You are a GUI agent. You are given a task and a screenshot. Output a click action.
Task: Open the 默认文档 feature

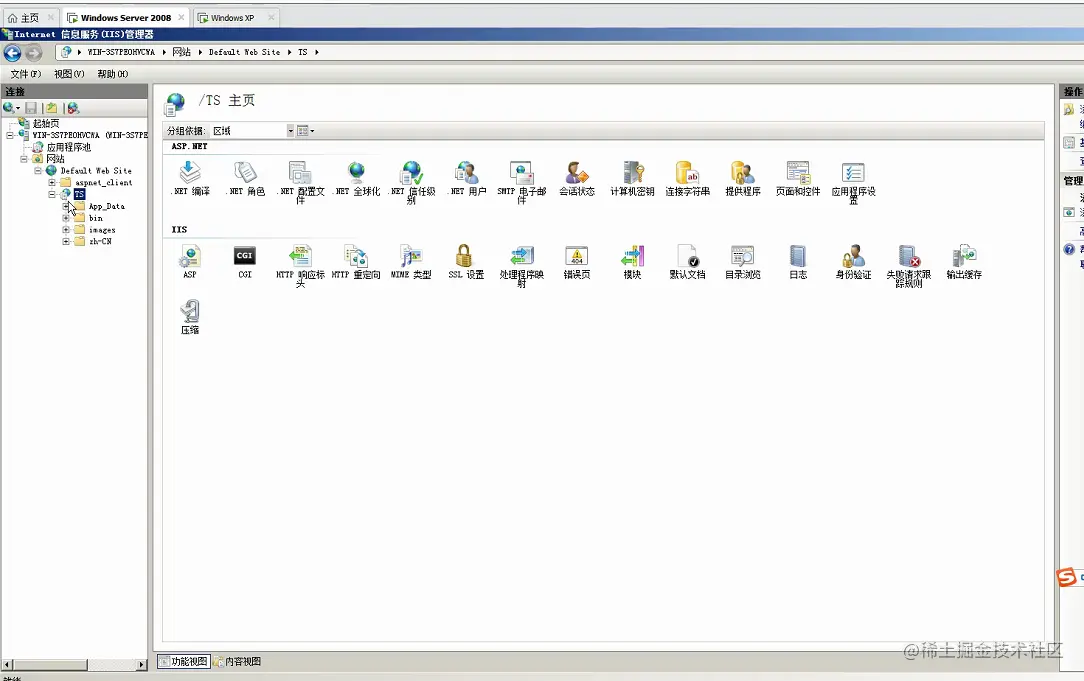pos(688,261)
